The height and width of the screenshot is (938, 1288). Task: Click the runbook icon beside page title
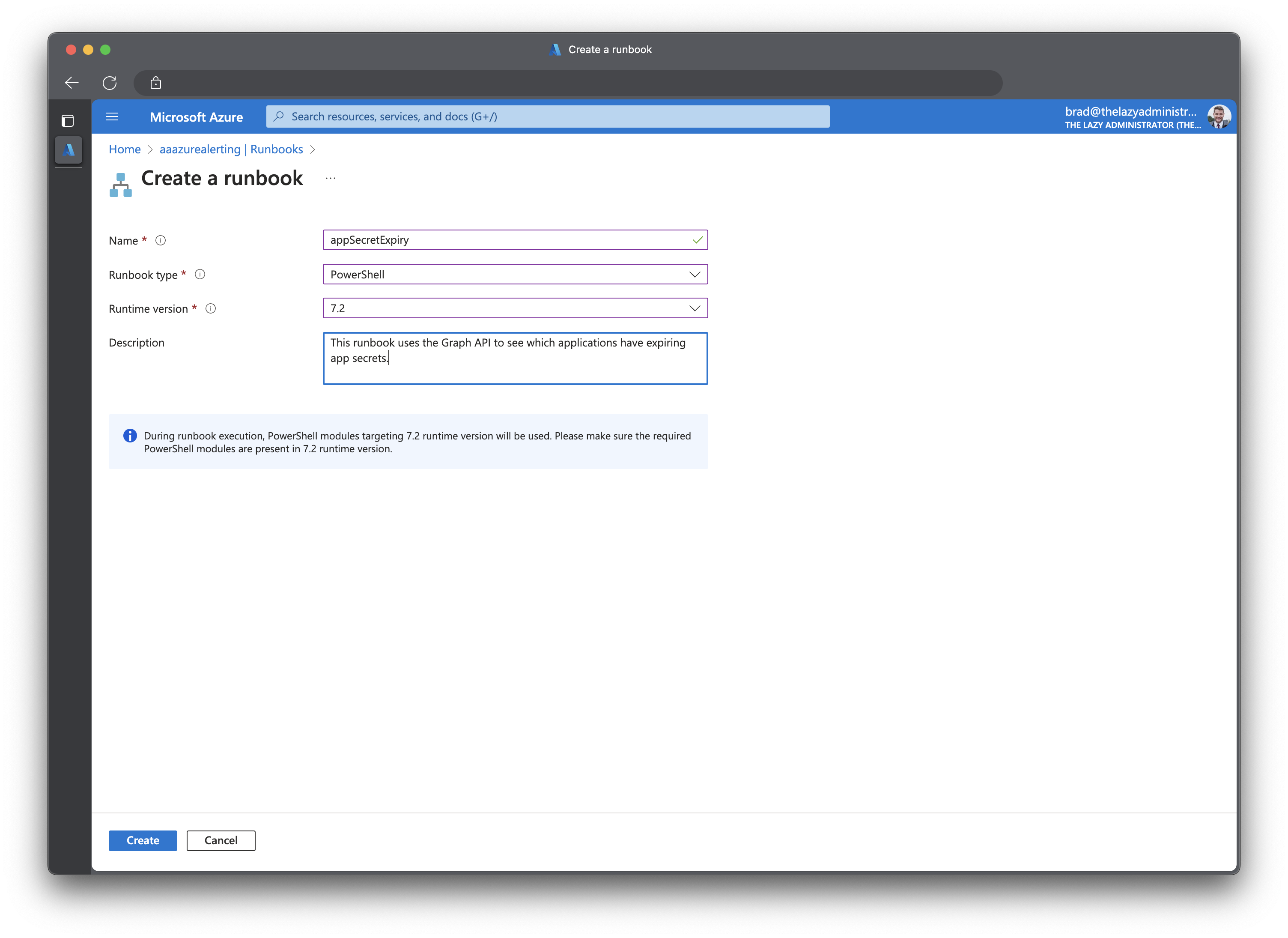(x=120, y=185)
